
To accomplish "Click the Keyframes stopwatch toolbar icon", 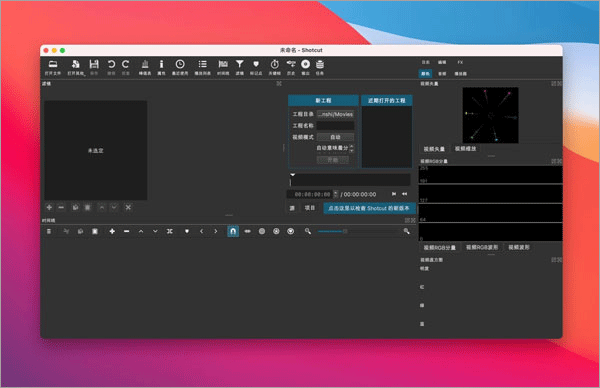I will pyautogui.click(x=274, y=67).
